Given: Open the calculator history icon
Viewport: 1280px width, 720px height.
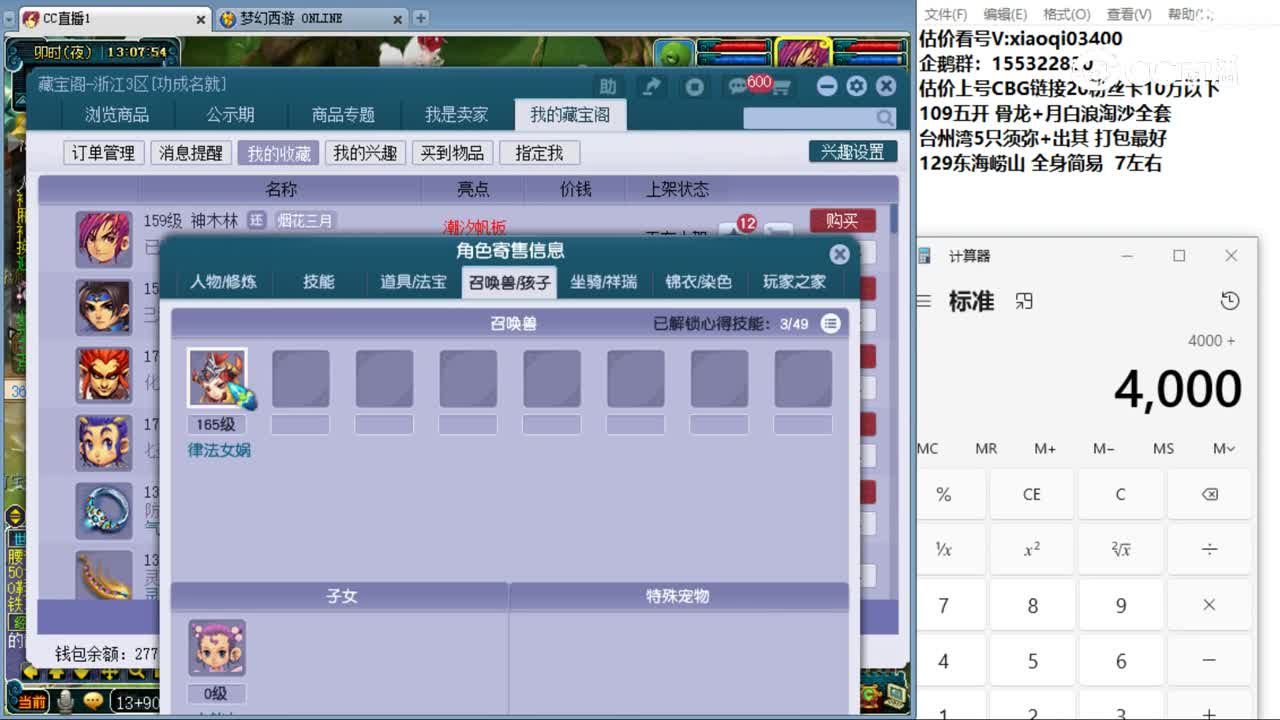Looking at the screenshot, I should coord(1230,301).
